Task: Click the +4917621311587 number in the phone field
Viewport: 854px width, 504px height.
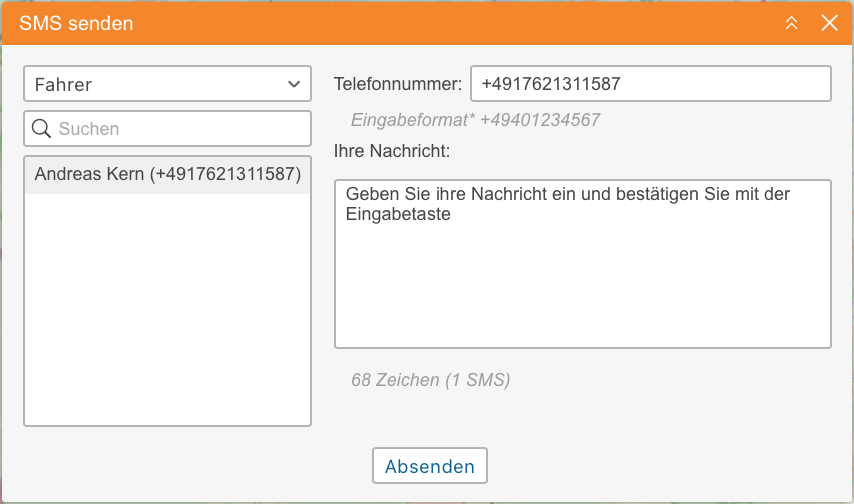Action: [551, 85]
